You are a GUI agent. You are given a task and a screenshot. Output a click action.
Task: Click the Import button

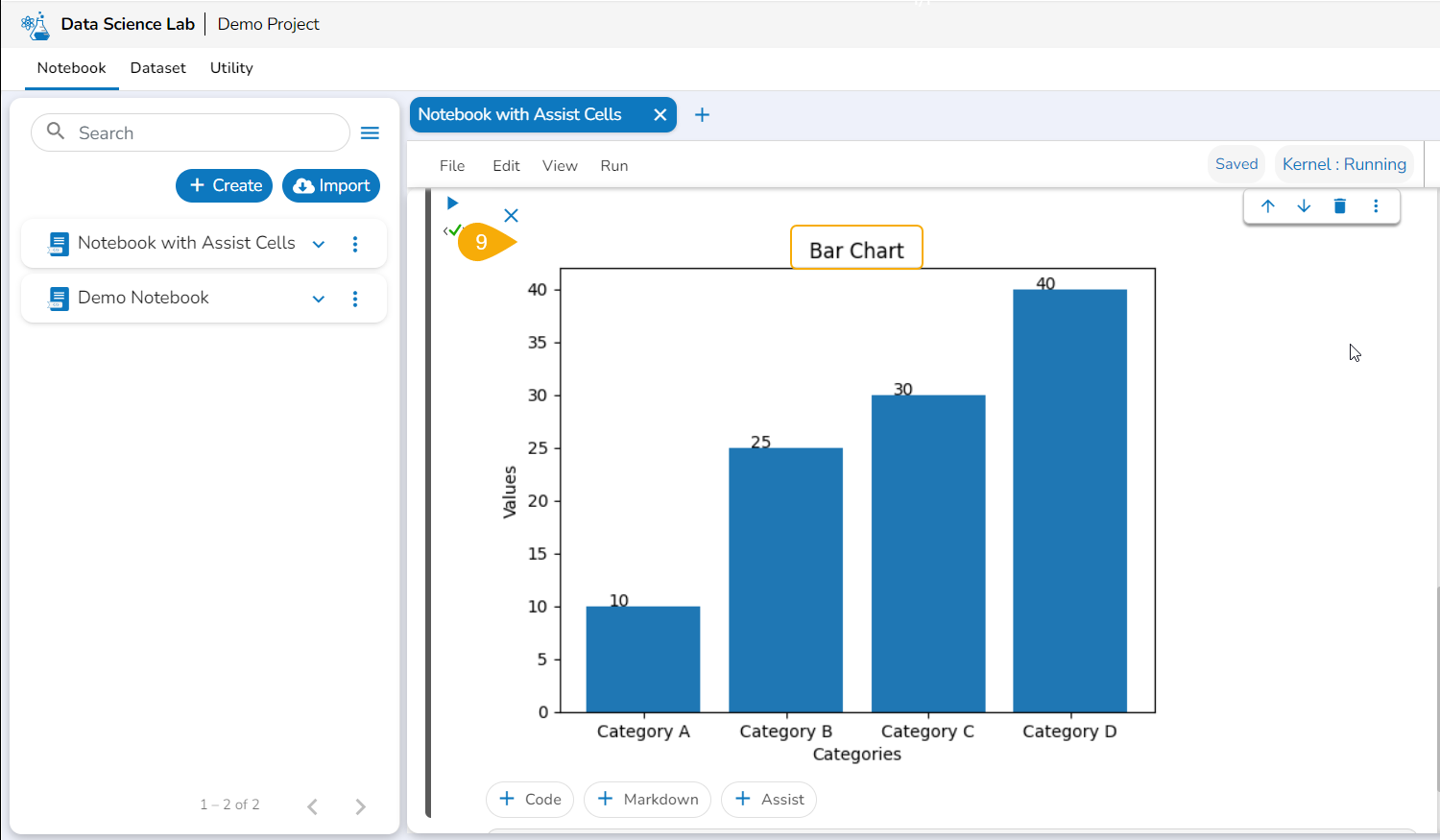coord(331,186)
